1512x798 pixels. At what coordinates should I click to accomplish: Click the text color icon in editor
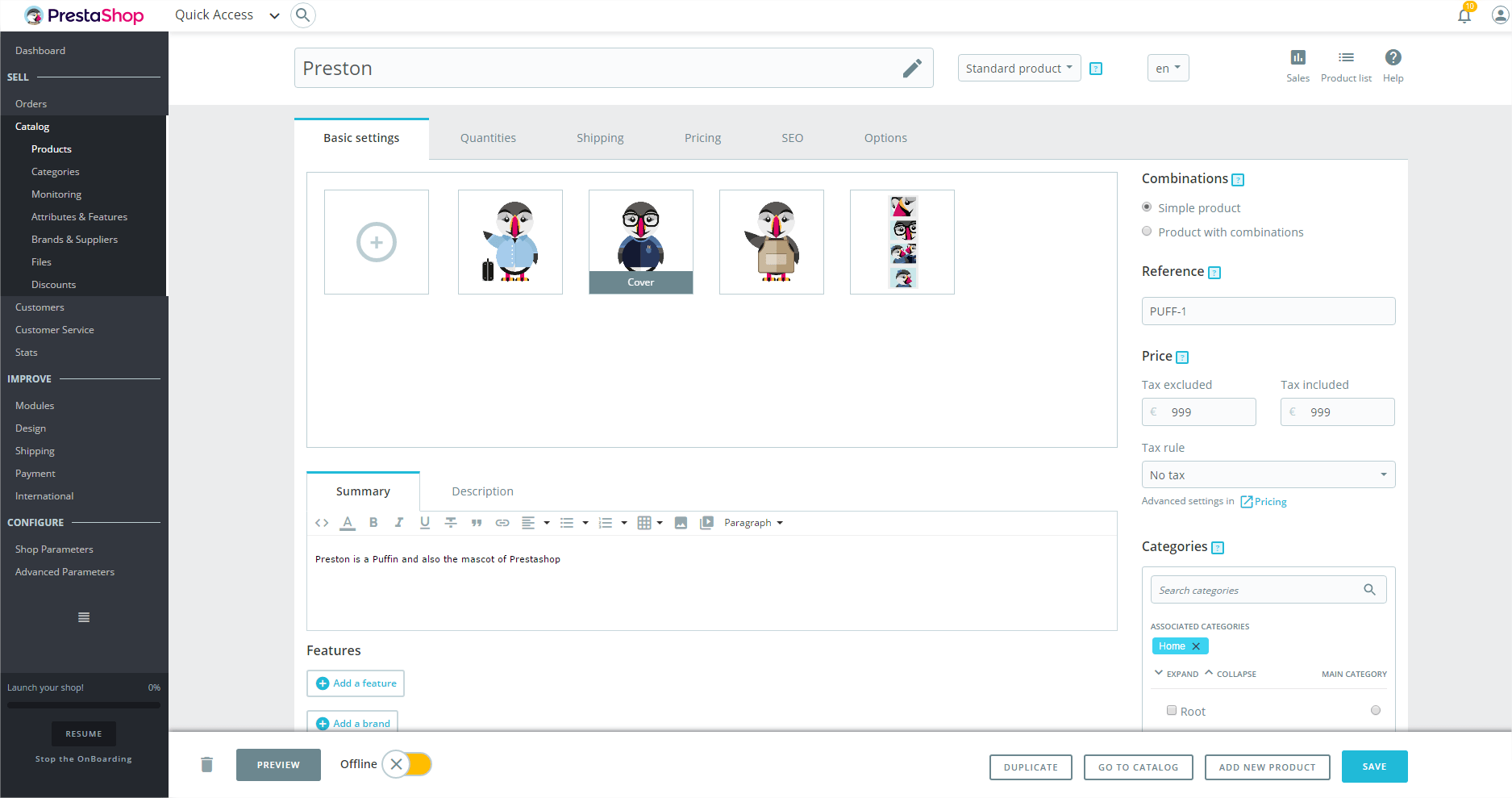tap(348, 523)
